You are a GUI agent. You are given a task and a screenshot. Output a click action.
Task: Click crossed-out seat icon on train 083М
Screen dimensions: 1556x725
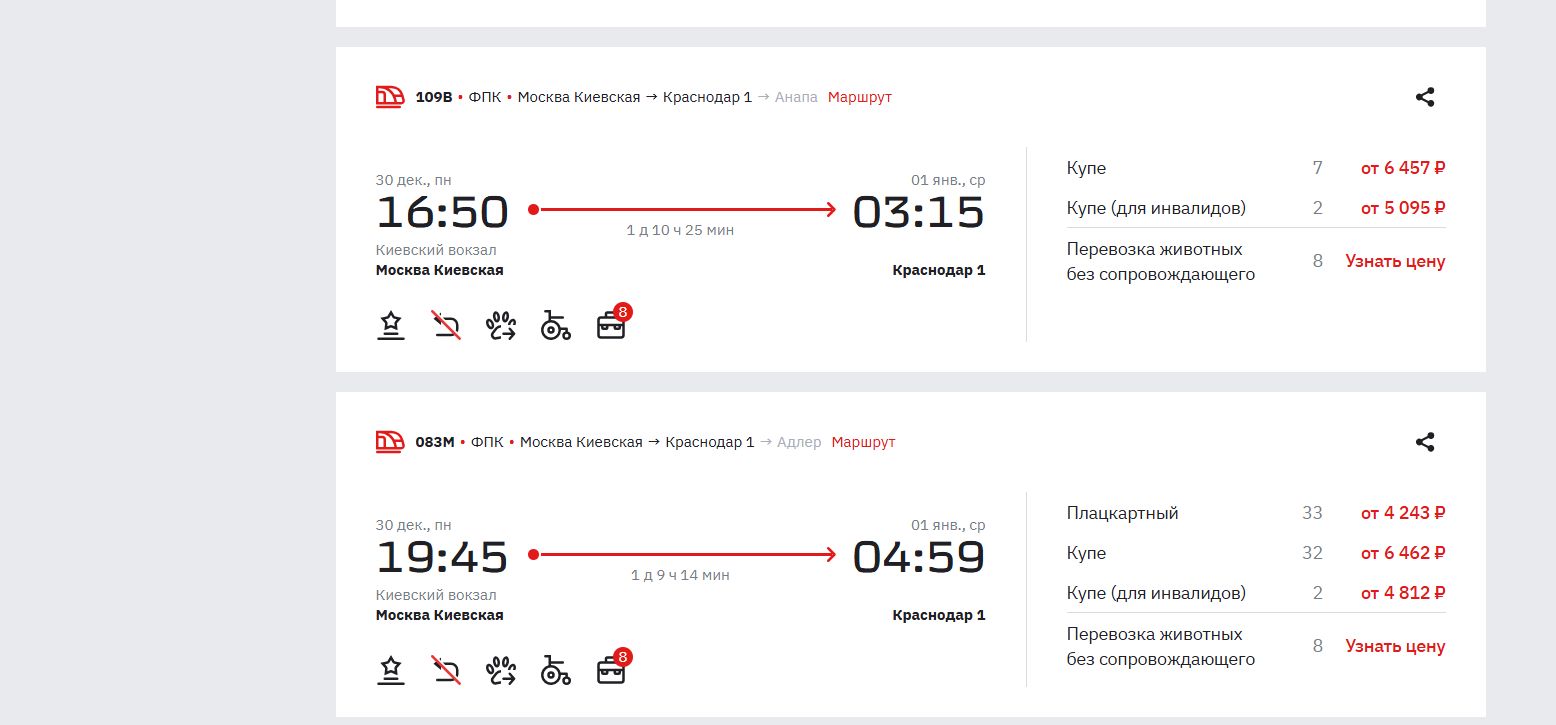446,671
